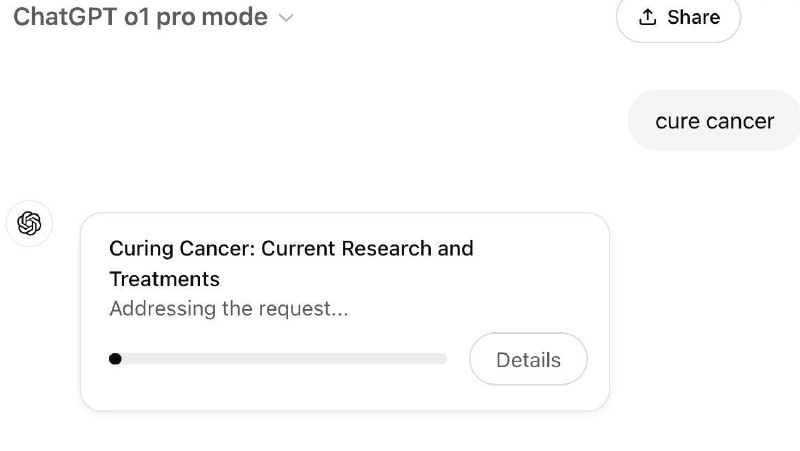Click the far right end of the progress track
800x451 pixels.
pyautogui.click(x=443, y=359)
